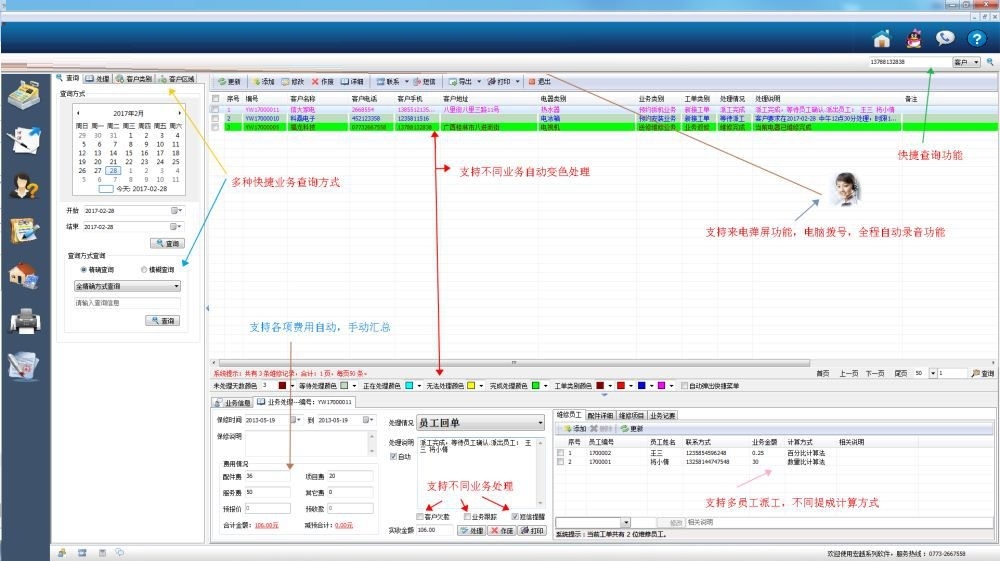Expand the 导出 toolbar dropdown arrow
This screenshot has height=561, width=1000.
(x=479, y=82)
